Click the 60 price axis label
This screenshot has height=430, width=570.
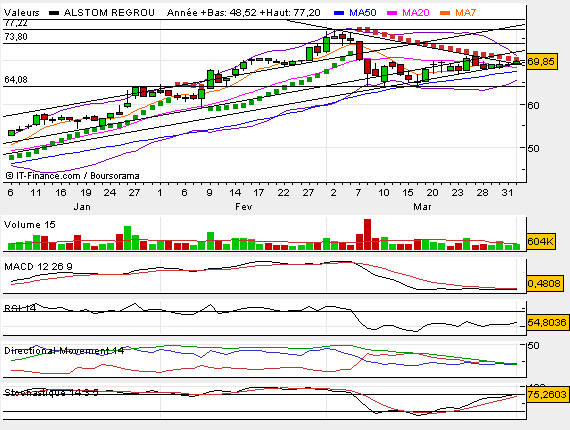point(534,105)
